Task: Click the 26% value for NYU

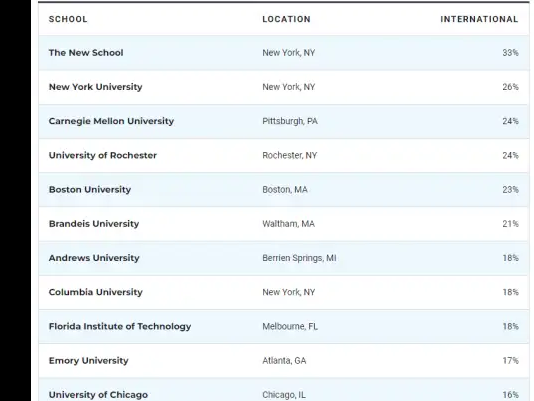Action: [x=510, y=87]
